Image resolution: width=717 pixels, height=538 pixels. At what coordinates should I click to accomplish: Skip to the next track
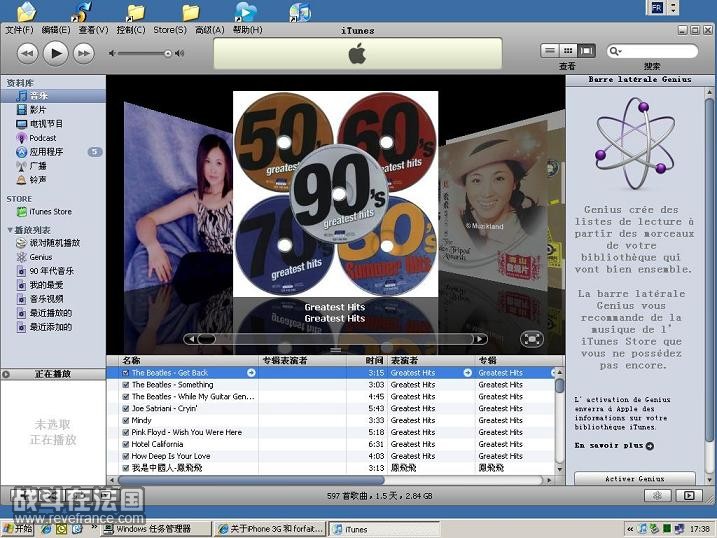(x=84, y=53)
